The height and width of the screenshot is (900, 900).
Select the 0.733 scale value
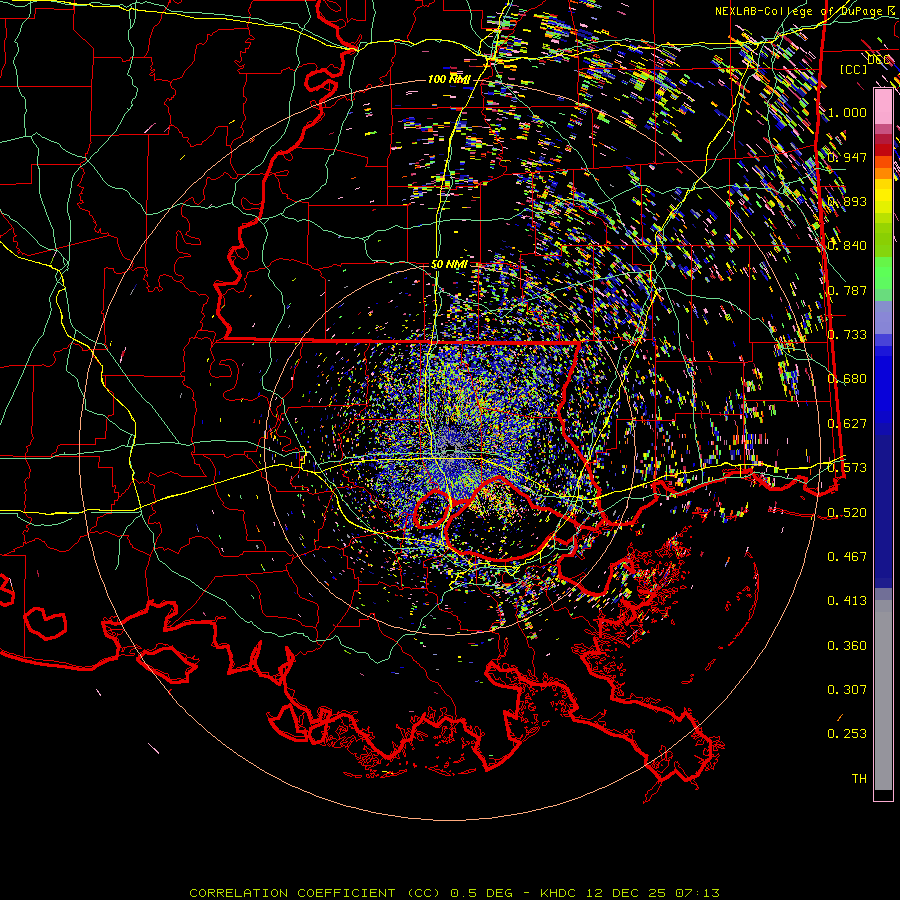(x=847, y=335)
